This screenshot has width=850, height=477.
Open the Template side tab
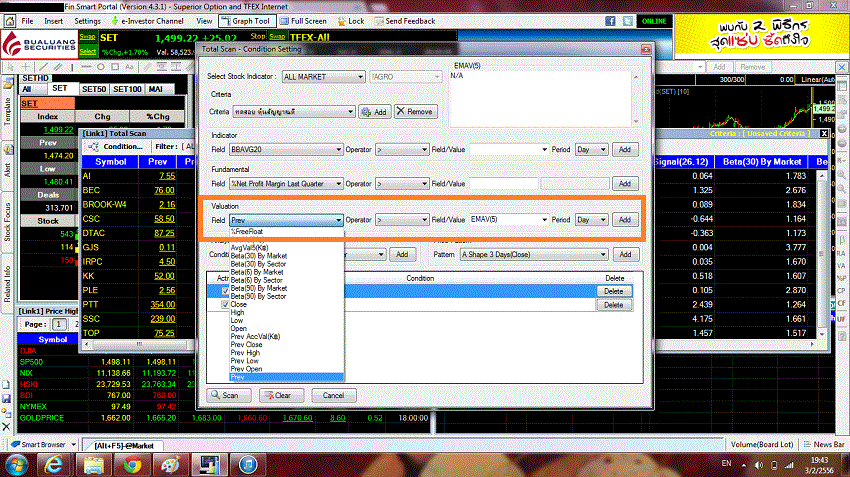pos(8,110)
